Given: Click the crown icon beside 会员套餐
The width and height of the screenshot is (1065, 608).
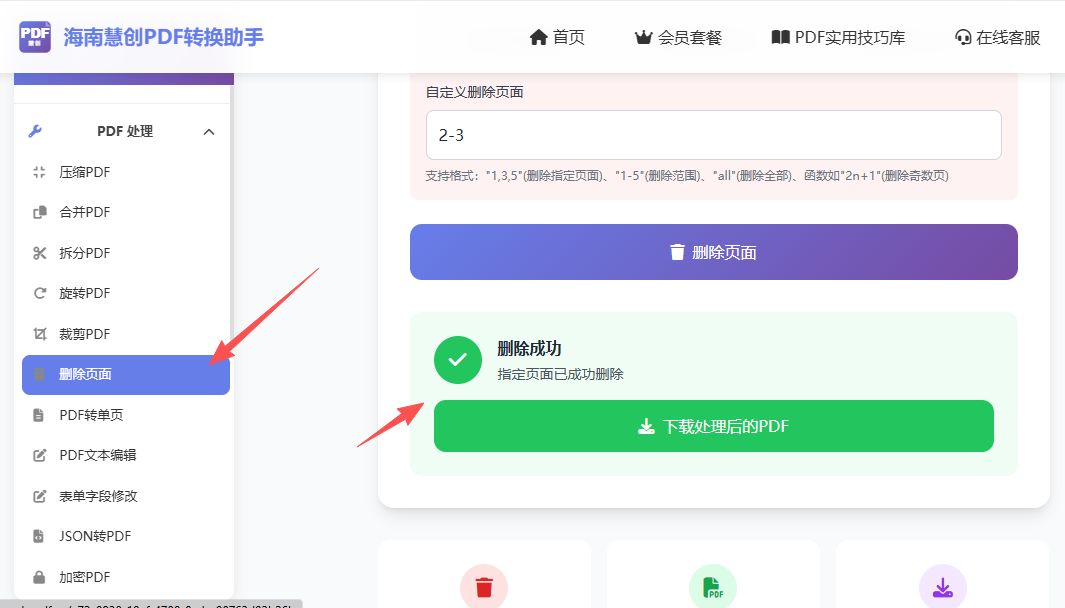Looking at the screenshot, I should [x=643, y=37].
